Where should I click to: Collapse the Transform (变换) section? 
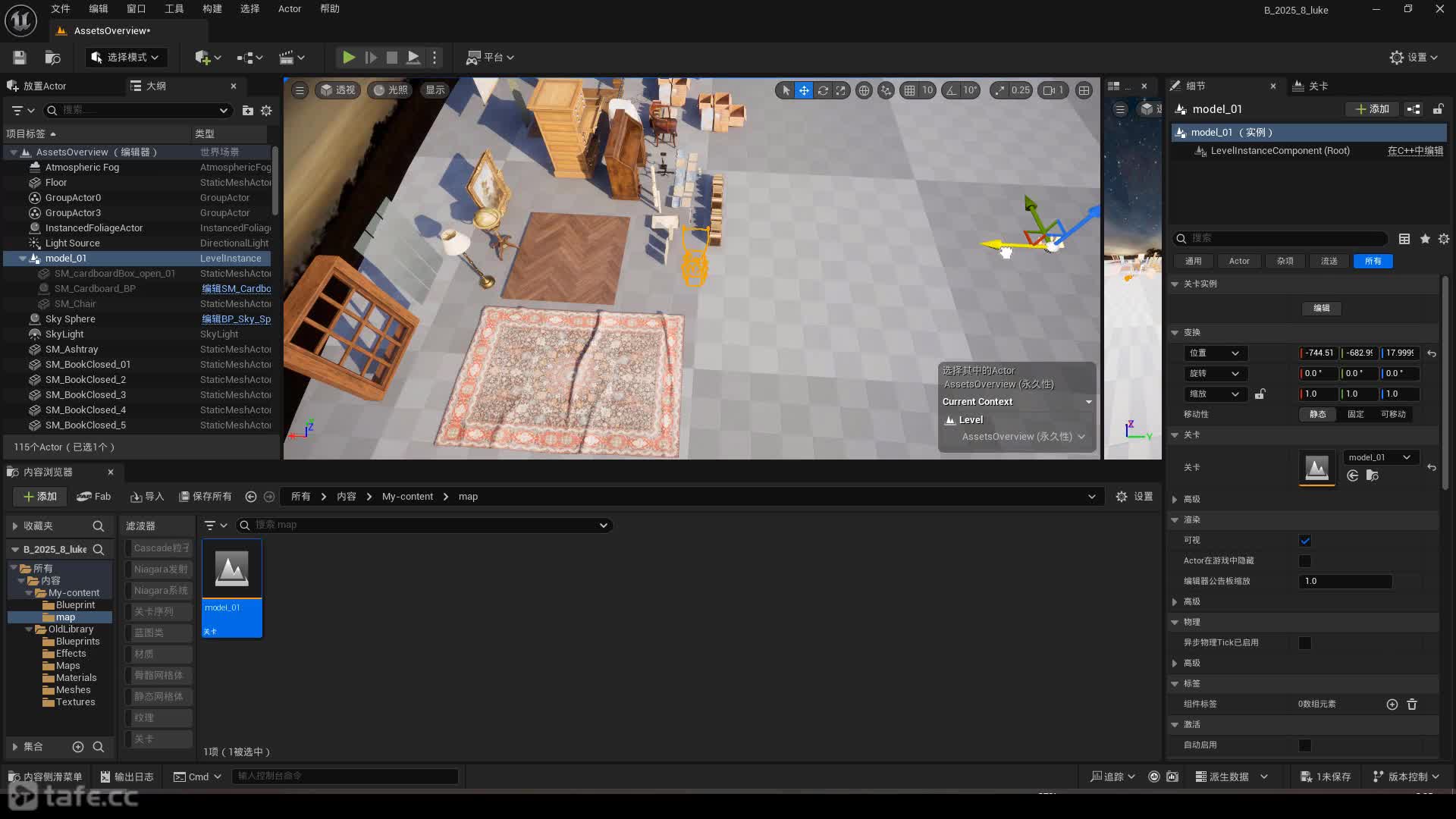point(1175,333)
